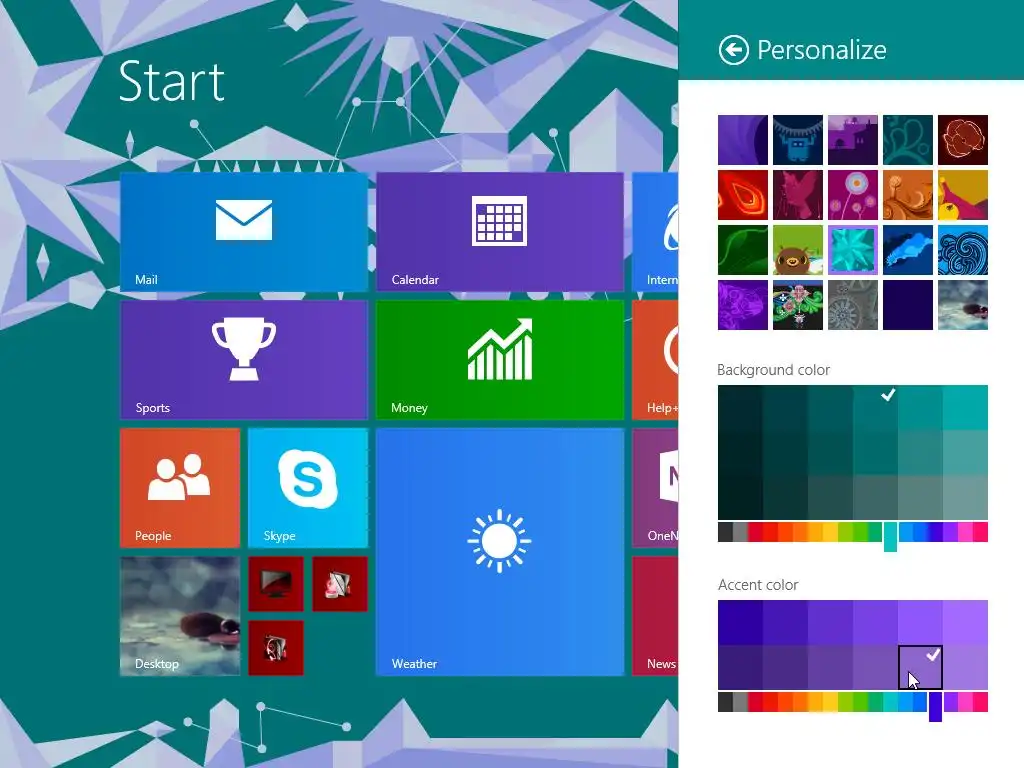The image size is (1024, 768).
Task: Choose the colorful floral on black background
Action: [x=797, y=304]
